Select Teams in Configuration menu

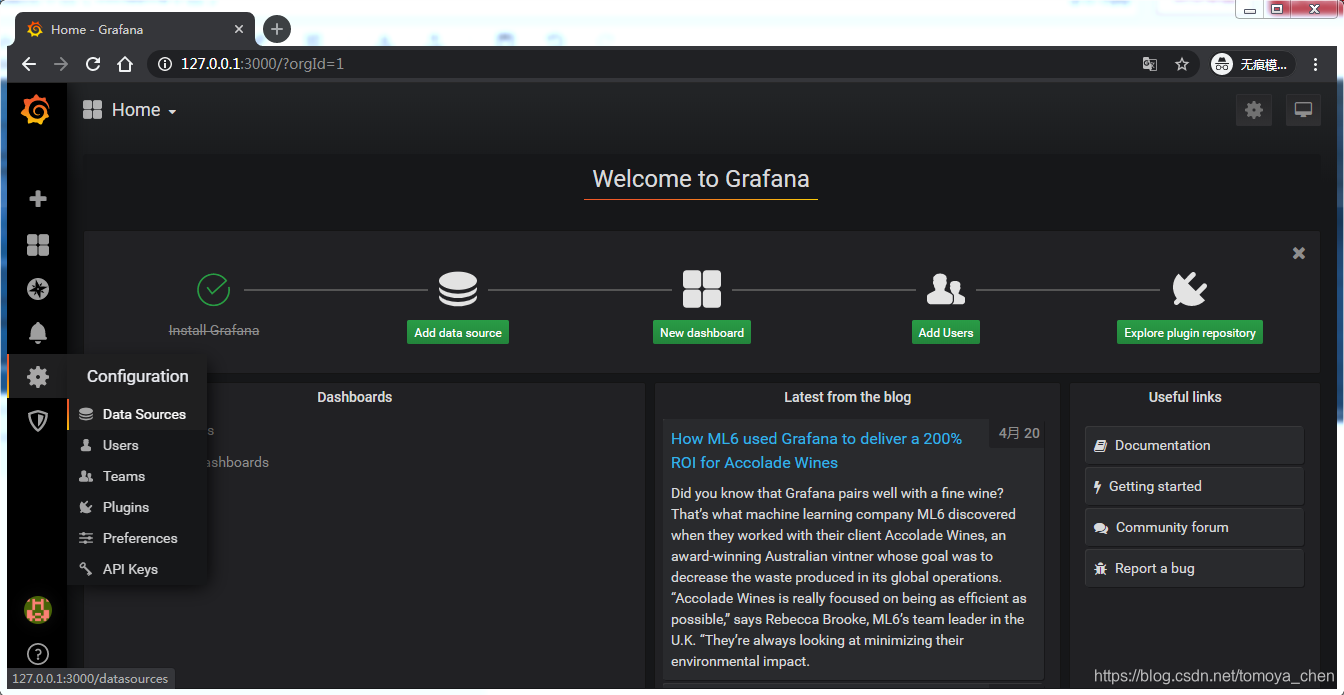click(137, 476)
